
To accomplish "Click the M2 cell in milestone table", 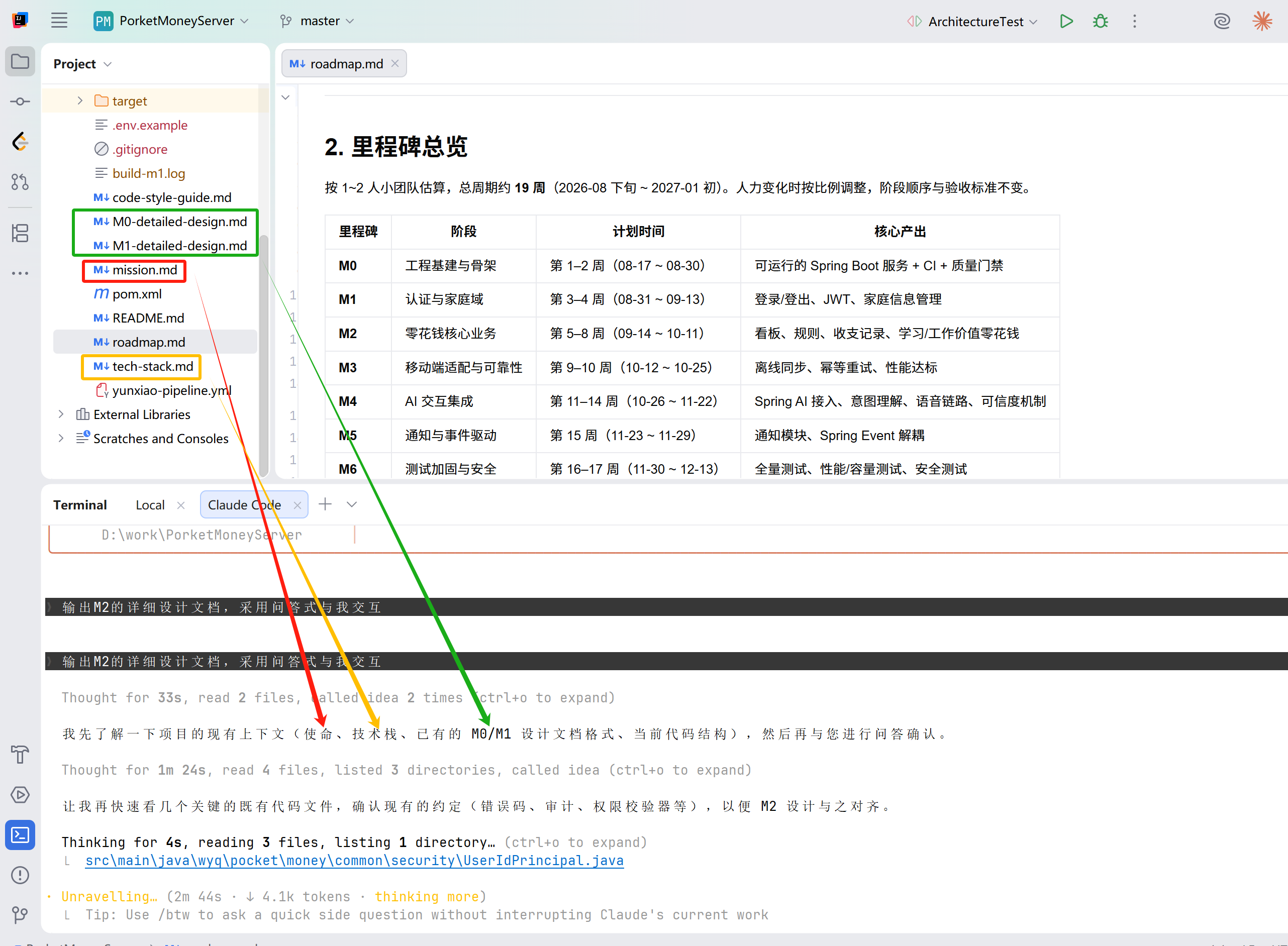I will (x=358, y=333).
